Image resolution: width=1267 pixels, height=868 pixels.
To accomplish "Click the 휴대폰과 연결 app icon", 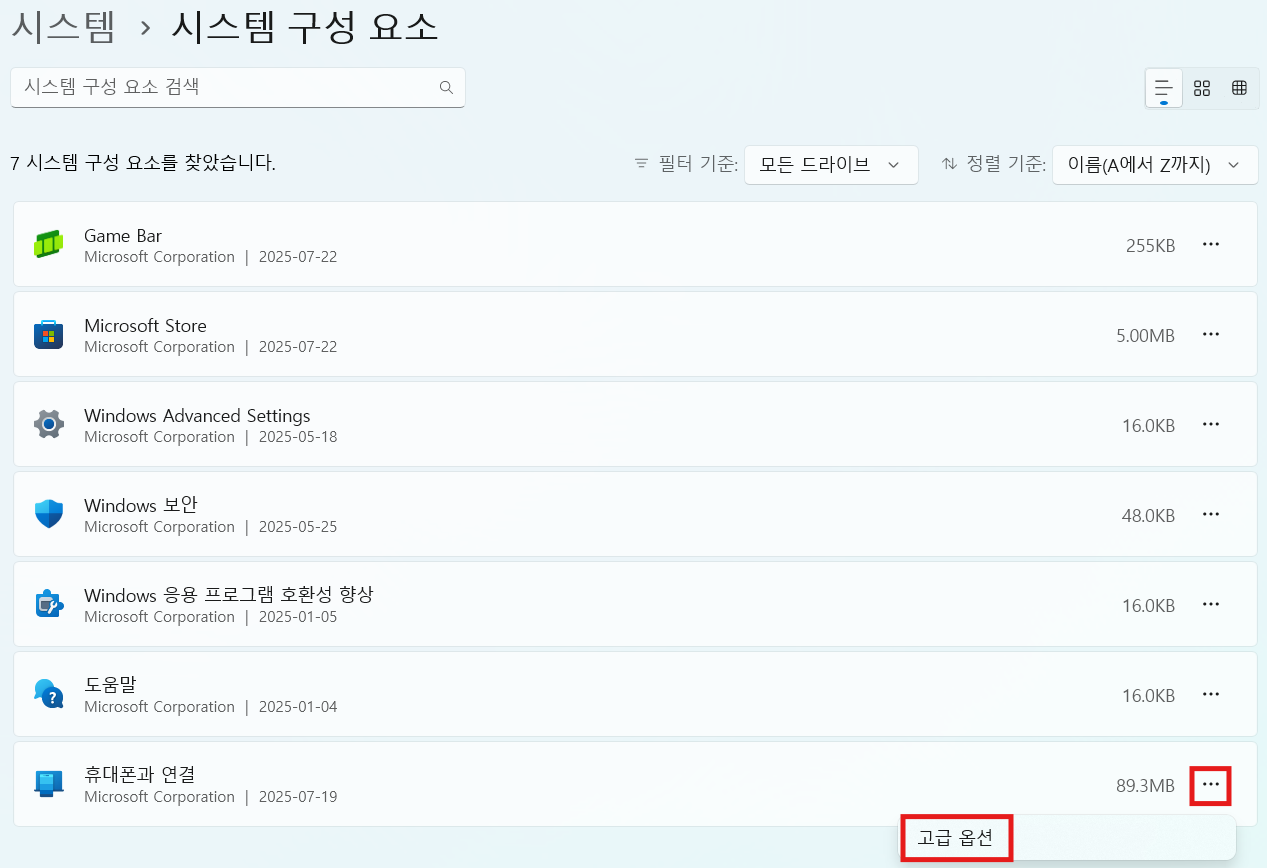I will (x=49, y=784).
